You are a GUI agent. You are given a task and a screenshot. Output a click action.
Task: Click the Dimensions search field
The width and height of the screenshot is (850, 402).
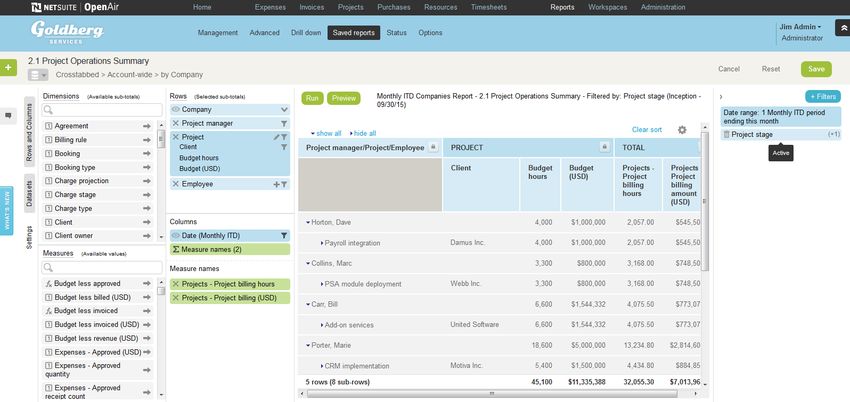[x=102, y=110]
